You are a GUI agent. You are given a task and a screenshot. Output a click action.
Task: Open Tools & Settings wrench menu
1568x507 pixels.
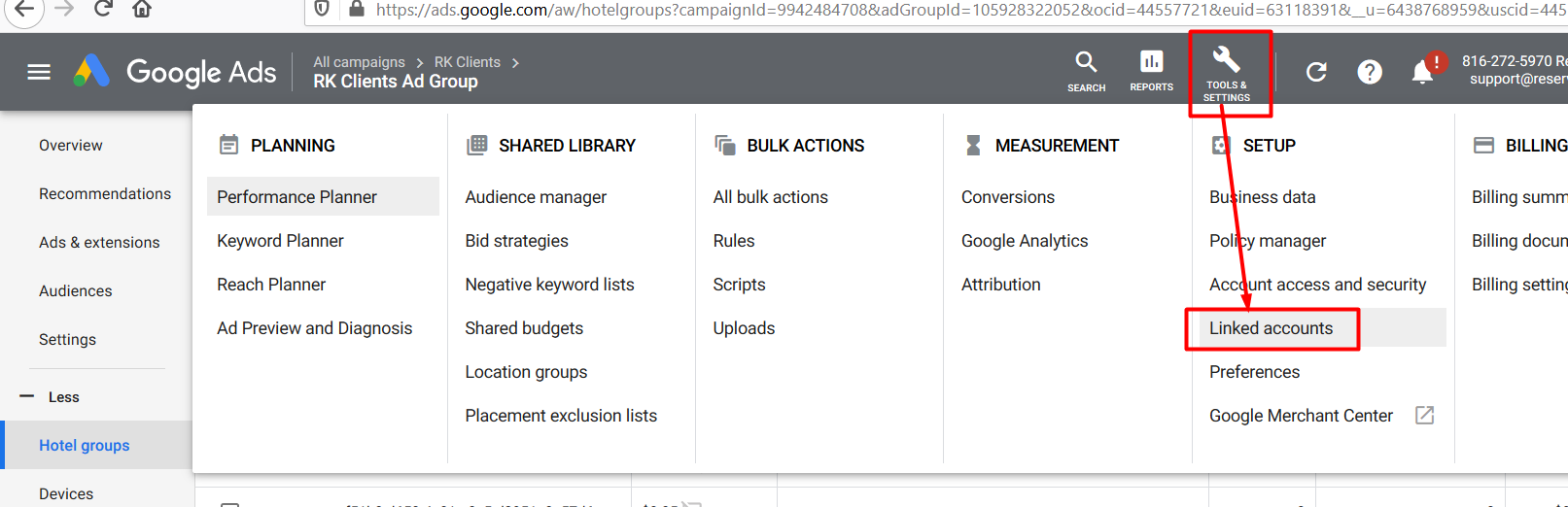point(1227,74)
